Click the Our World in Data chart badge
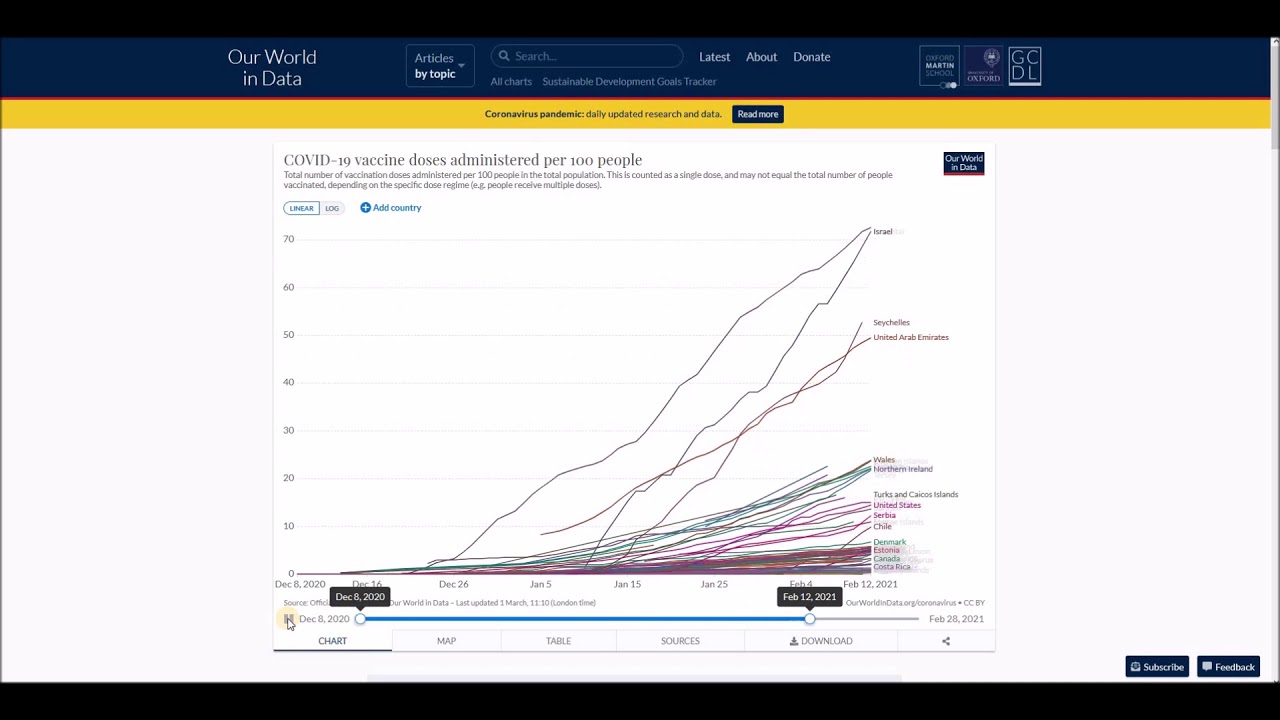 pyautogui.click(x=963, y=163)
